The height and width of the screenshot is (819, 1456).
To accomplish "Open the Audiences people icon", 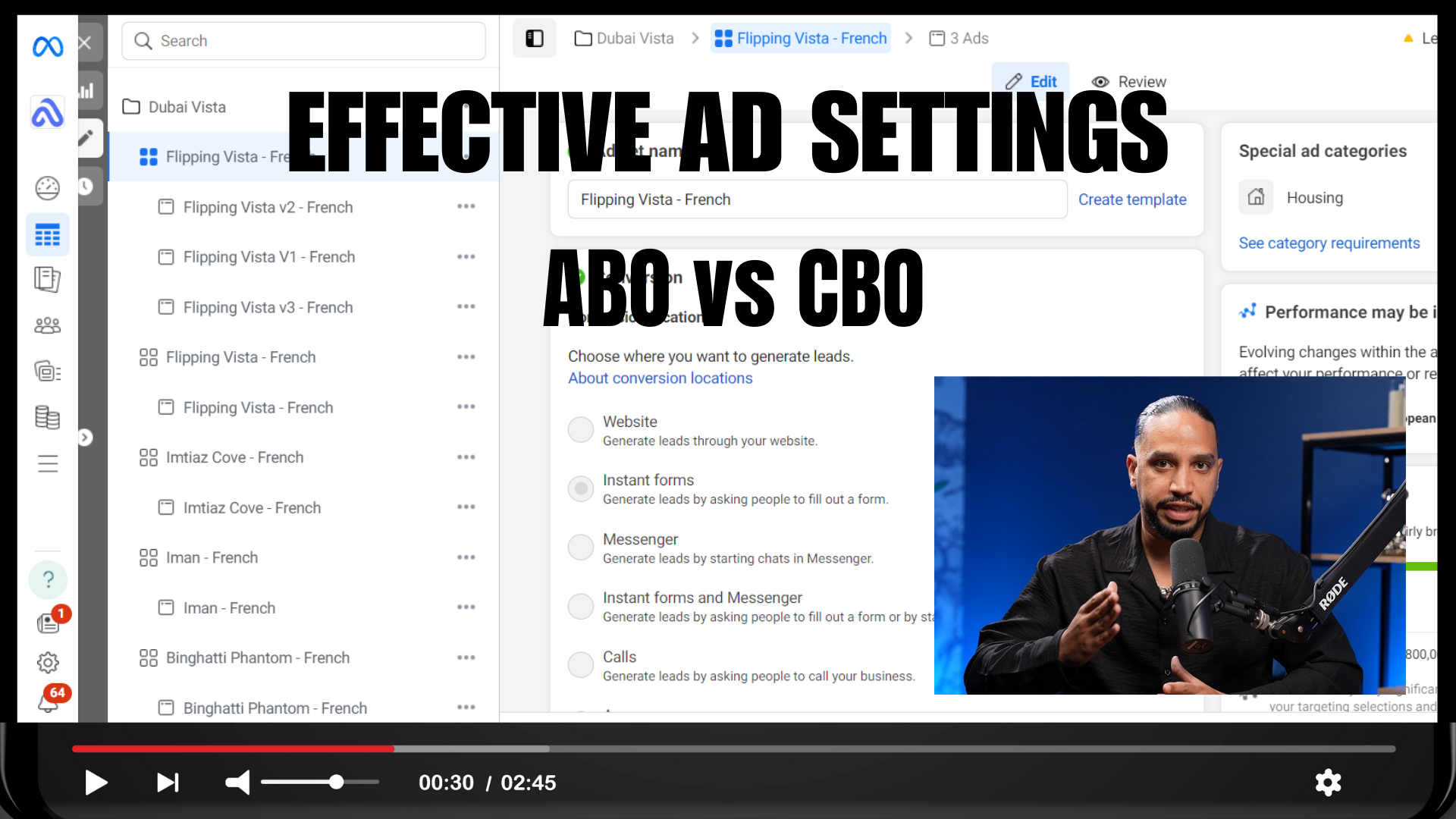I will (x=47, y=326).
